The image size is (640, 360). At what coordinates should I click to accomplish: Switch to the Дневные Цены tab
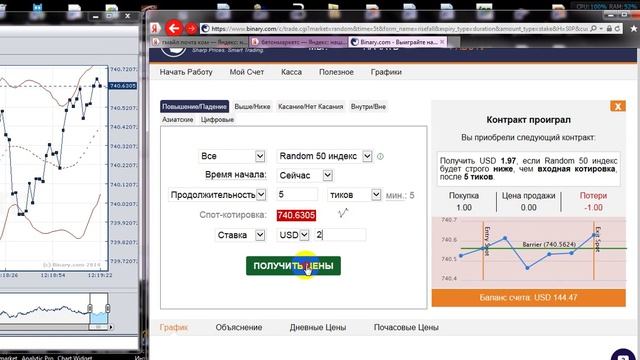click(x=318, y=327)
